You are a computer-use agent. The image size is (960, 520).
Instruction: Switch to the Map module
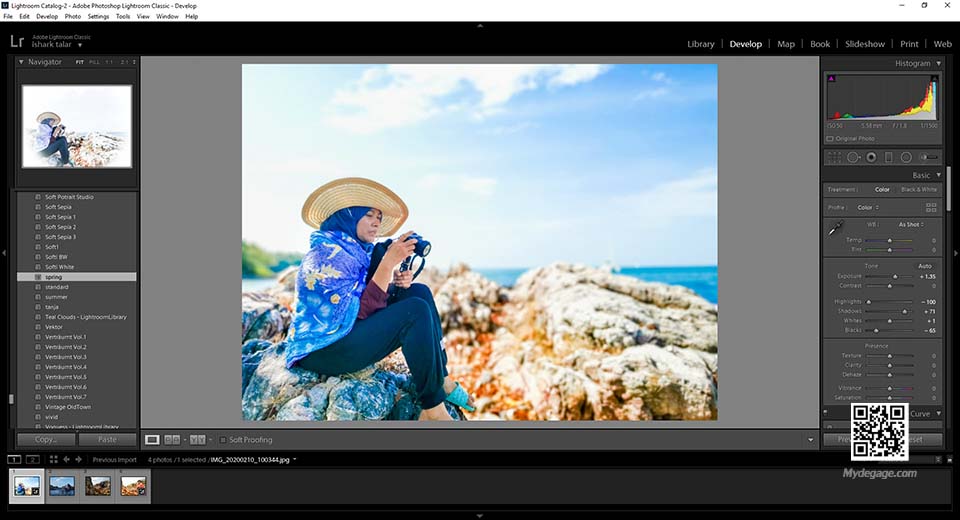786,44
